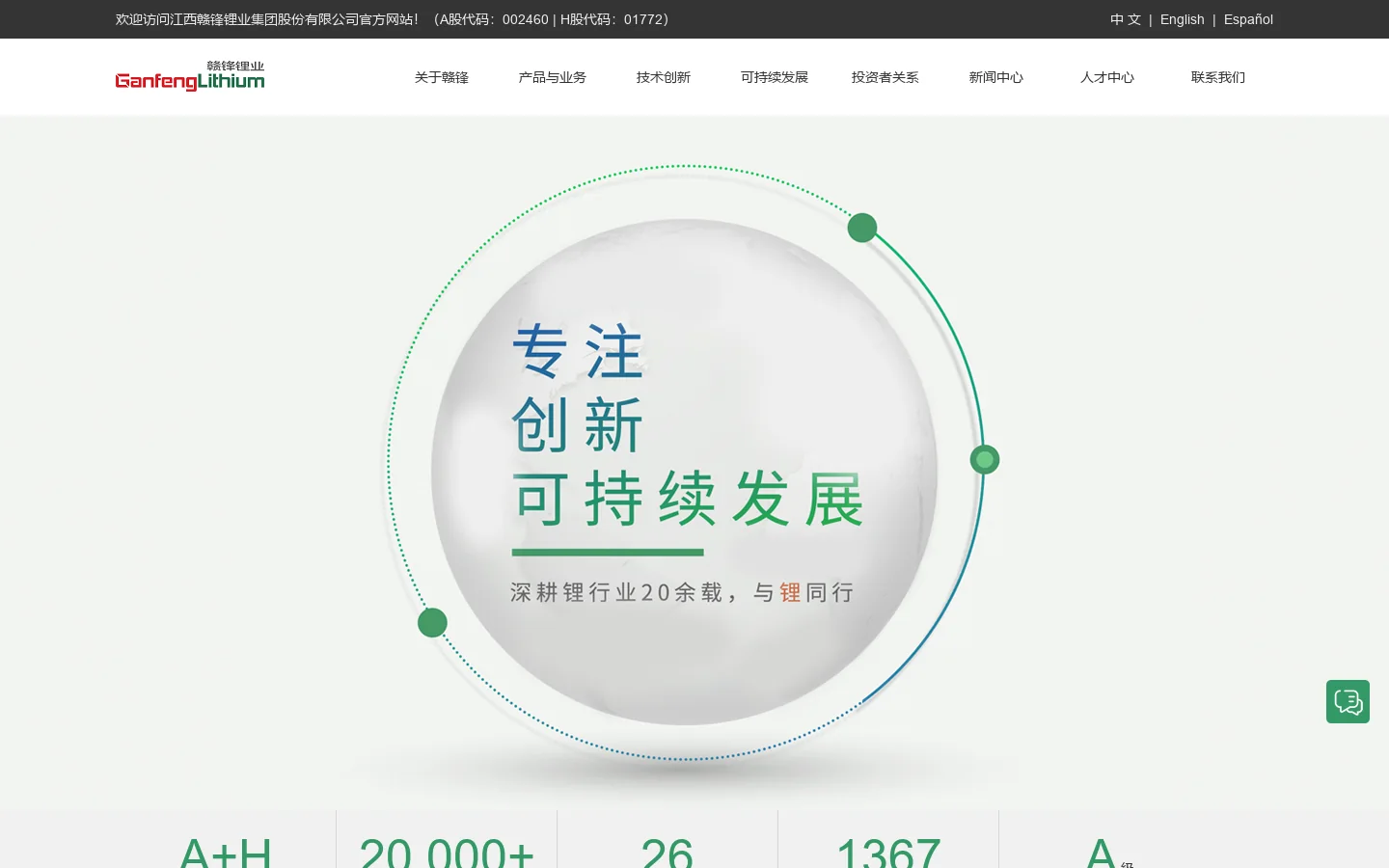Open the 人才中心 menu
The image size is (1389, 868).
click(x=1107, y=77)
